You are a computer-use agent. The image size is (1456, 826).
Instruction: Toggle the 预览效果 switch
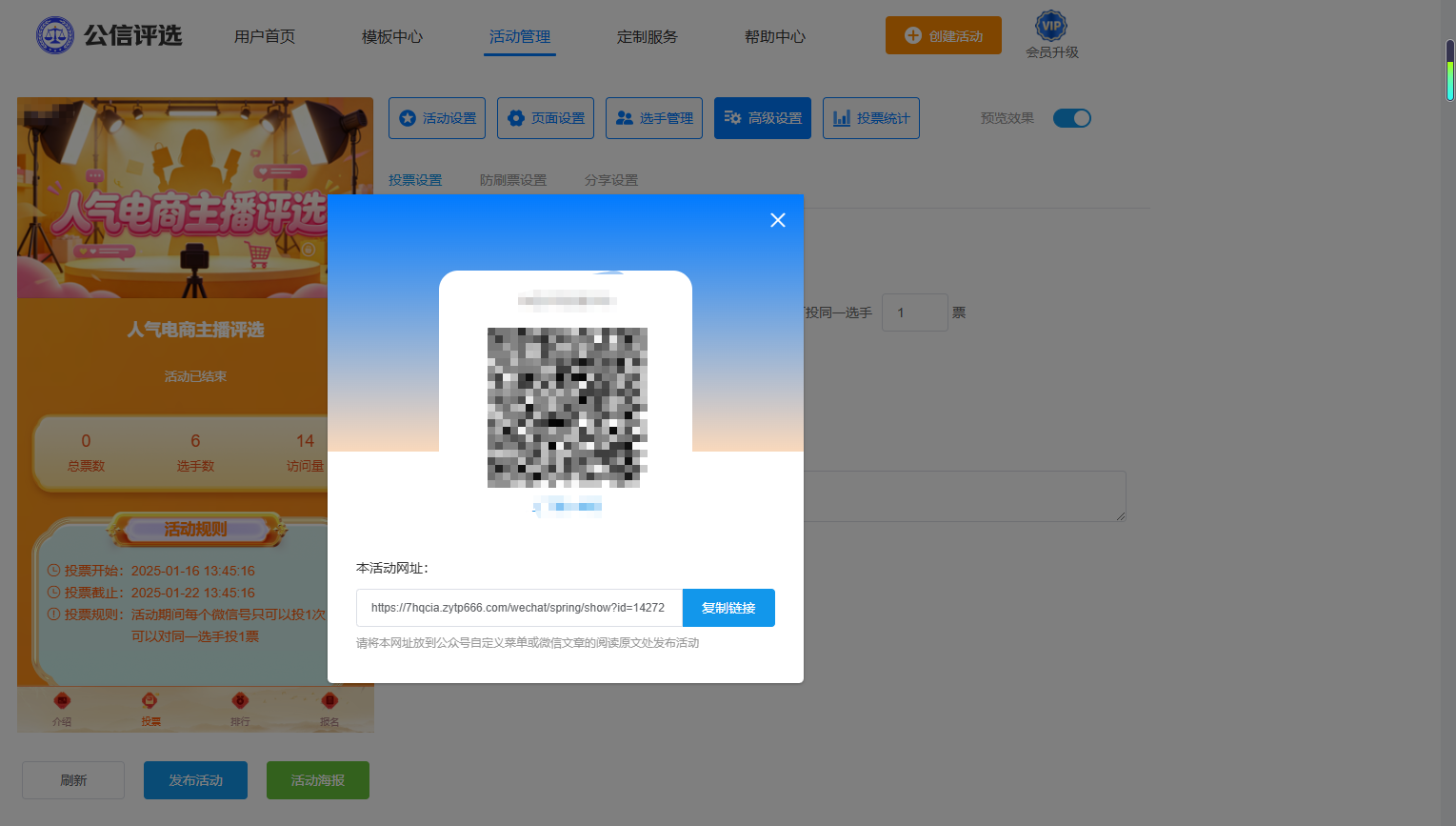coord(1072,118)
